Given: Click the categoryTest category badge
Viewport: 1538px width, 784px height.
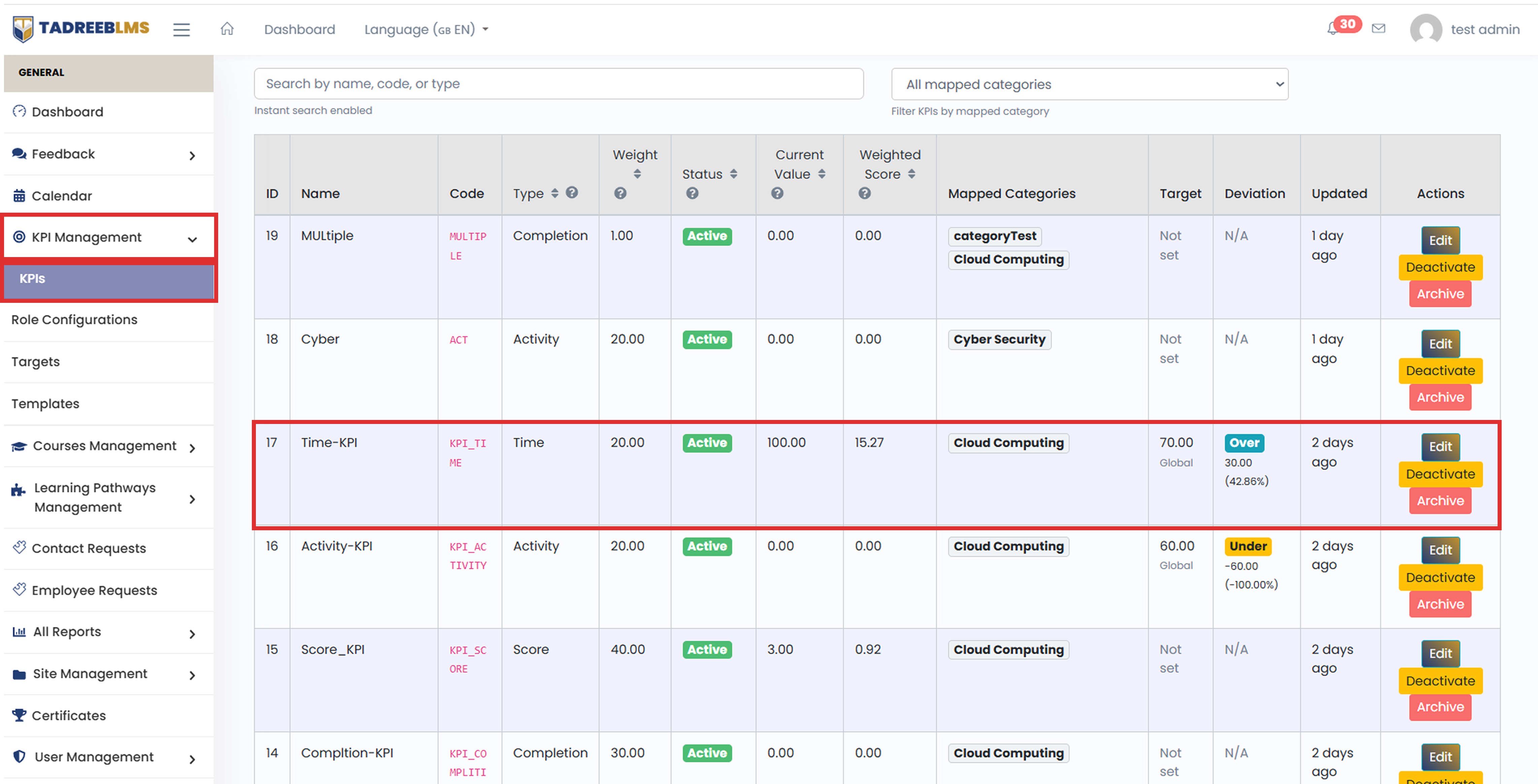Looking at the screenshot, I should click(994, 236).
